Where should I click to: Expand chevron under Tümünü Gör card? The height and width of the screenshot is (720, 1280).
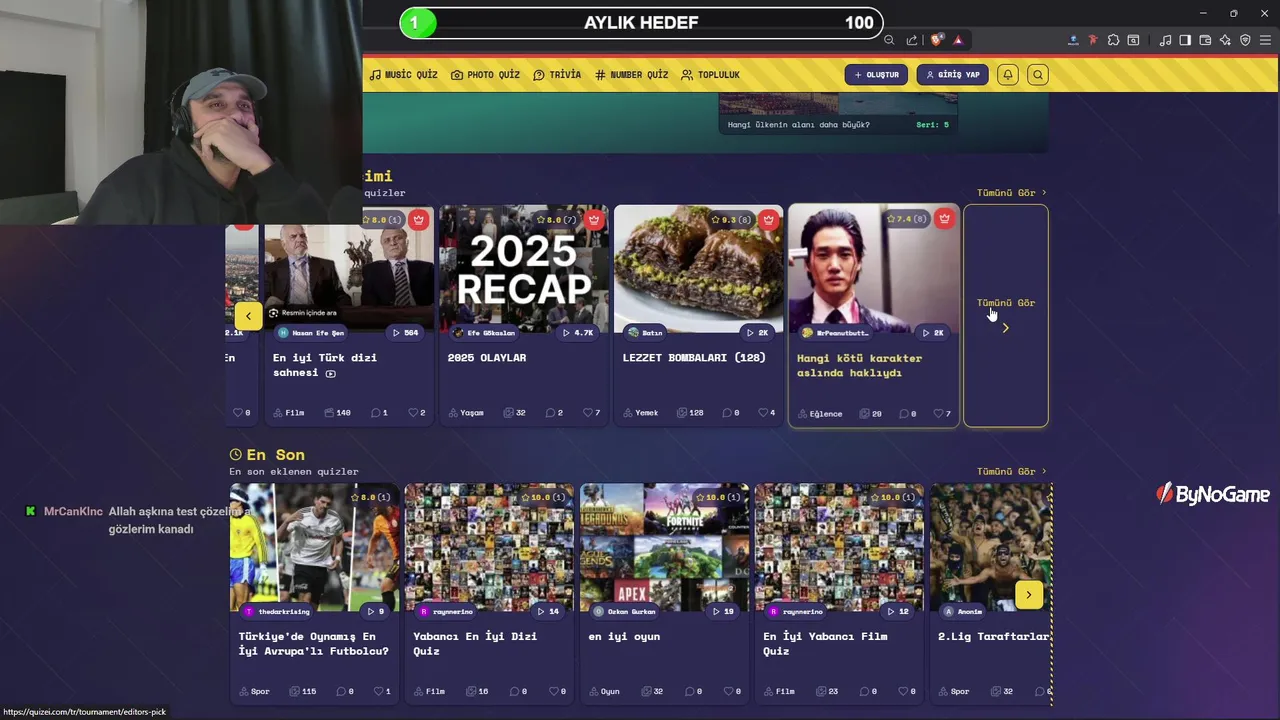tap(1005, 328)
